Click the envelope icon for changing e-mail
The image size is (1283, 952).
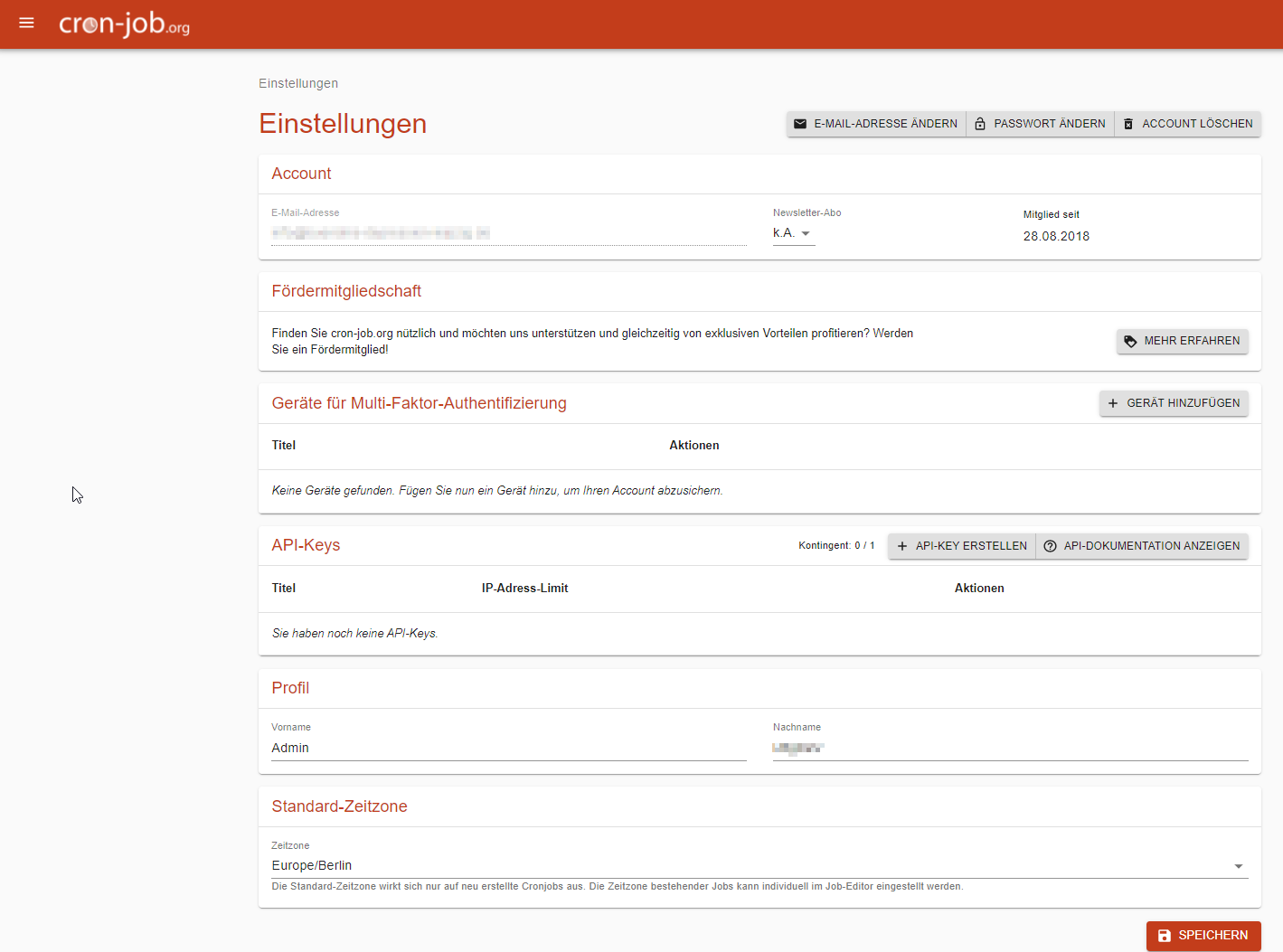click(x=800, y=124)
